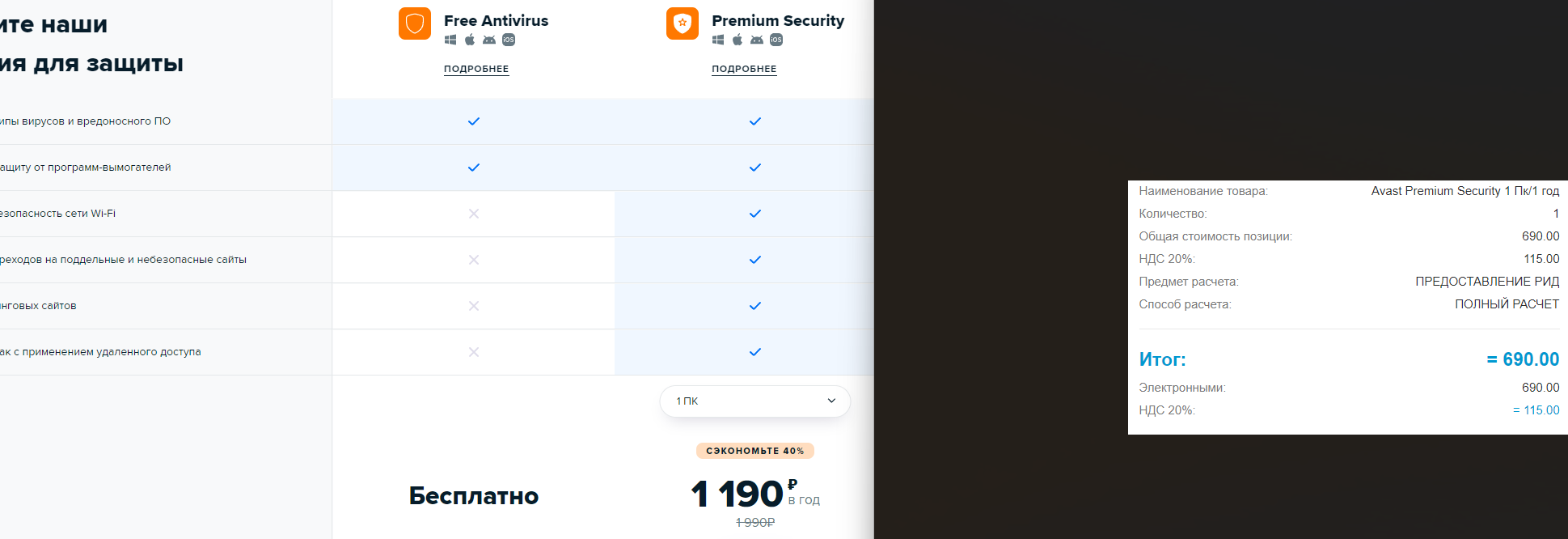Click Free Antivirus cross in Wi-Fi security row
This screenshot has width=1568, height=539.
(474, 214)
